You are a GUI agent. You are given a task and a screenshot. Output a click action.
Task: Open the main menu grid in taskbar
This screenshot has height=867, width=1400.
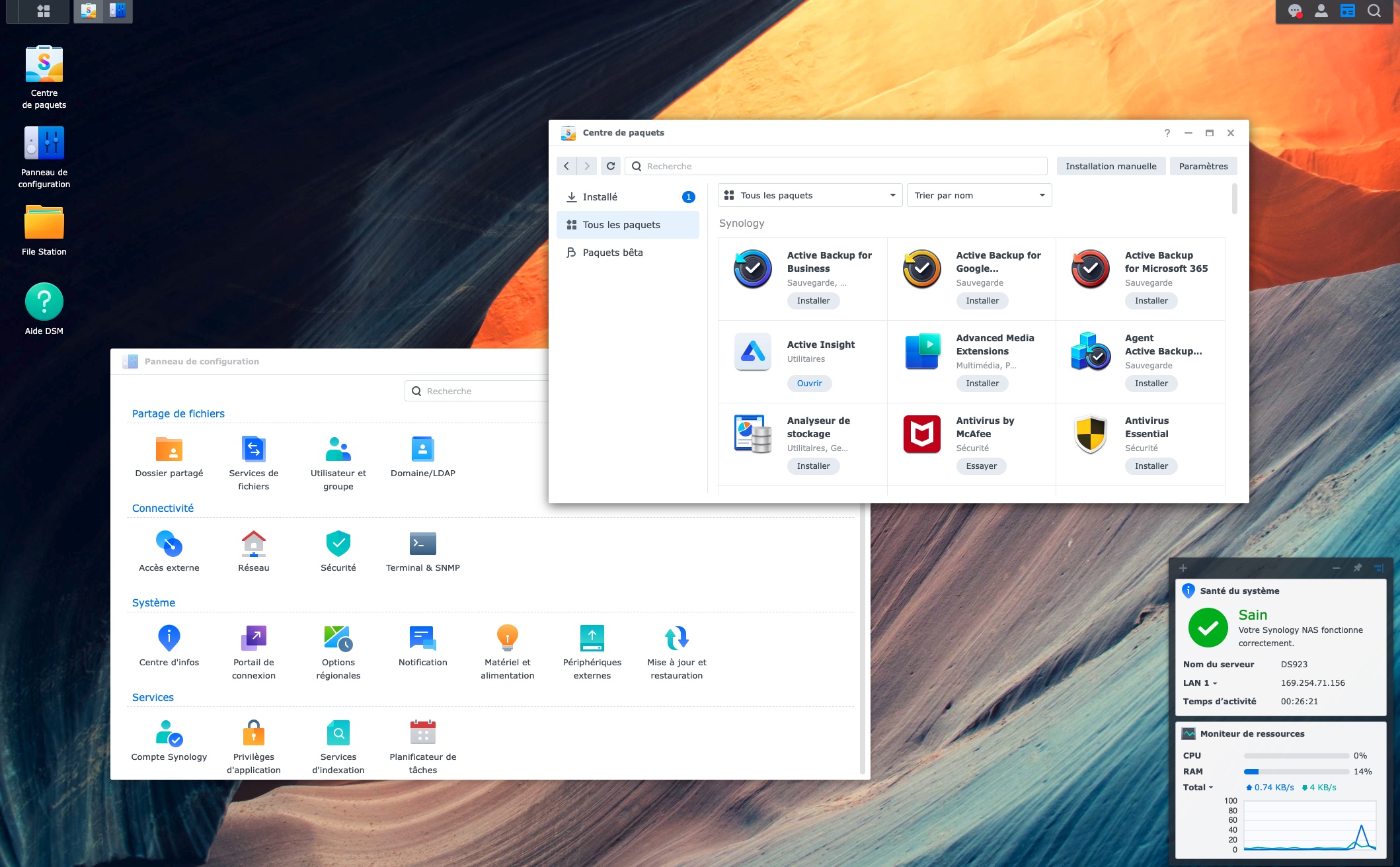44,11
